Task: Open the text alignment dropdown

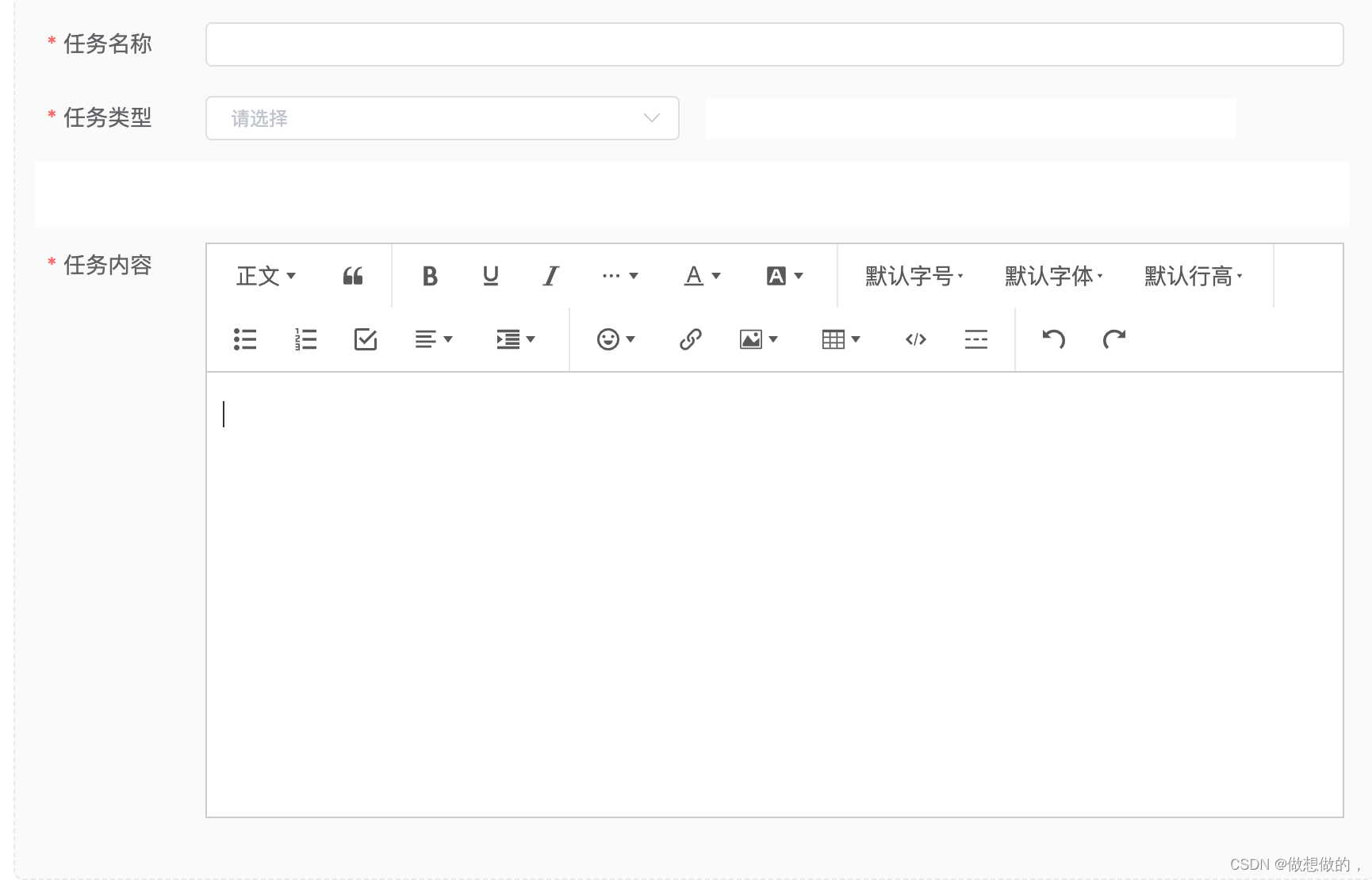Action: pyautogui.click(x=434, y=339)
